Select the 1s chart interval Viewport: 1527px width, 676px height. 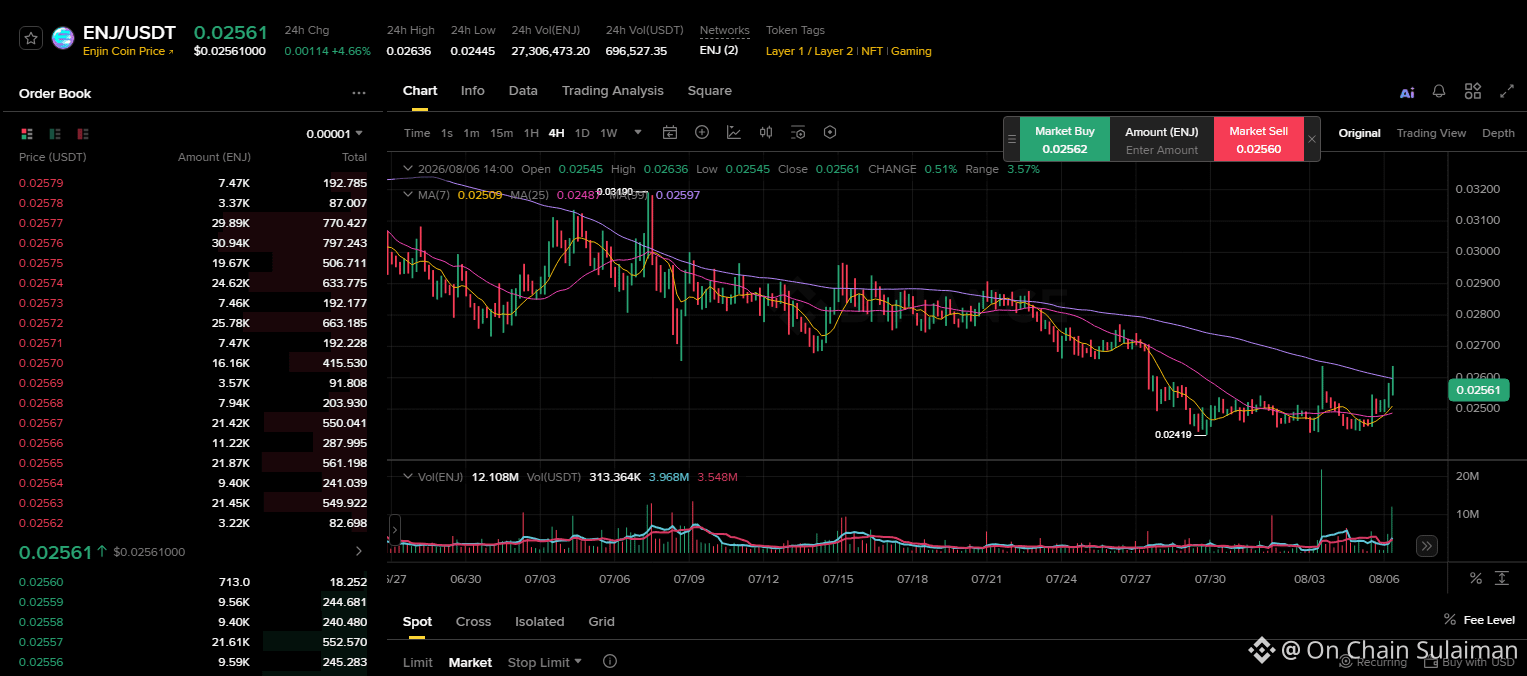click(x=447, y=133)
